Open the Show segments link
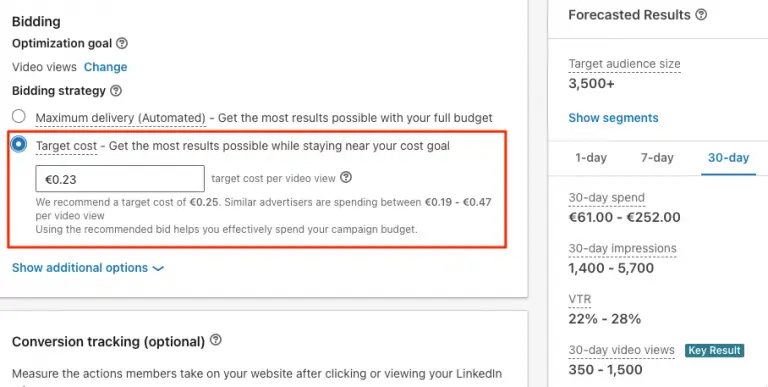The image size is (768, 387). [x=613, y=118]
